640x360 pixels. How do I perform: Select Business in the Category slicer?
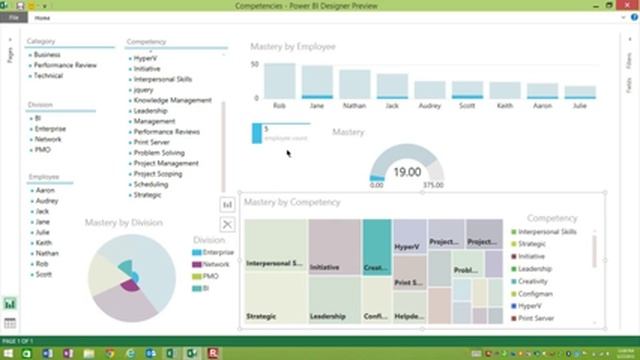47,55
